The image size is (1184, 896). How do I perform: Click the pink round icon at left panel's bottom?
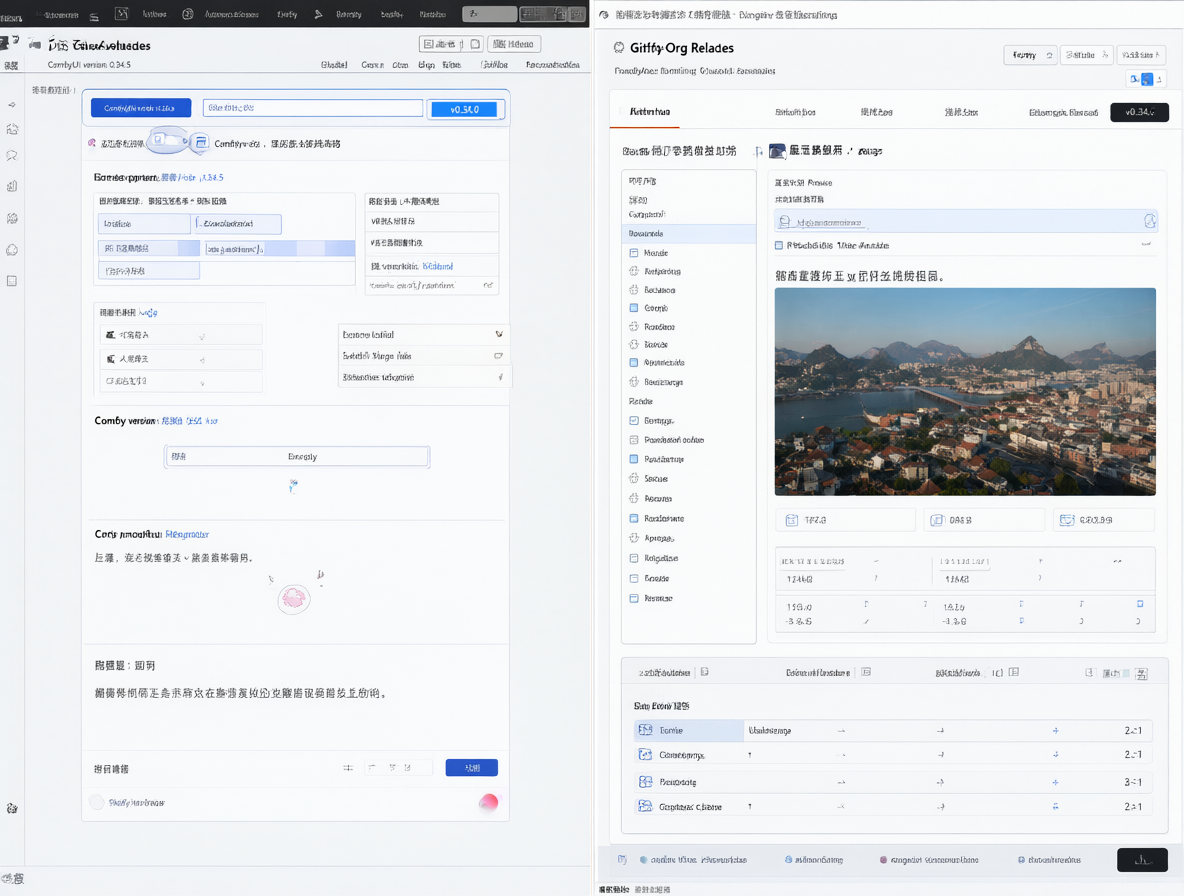489,802
